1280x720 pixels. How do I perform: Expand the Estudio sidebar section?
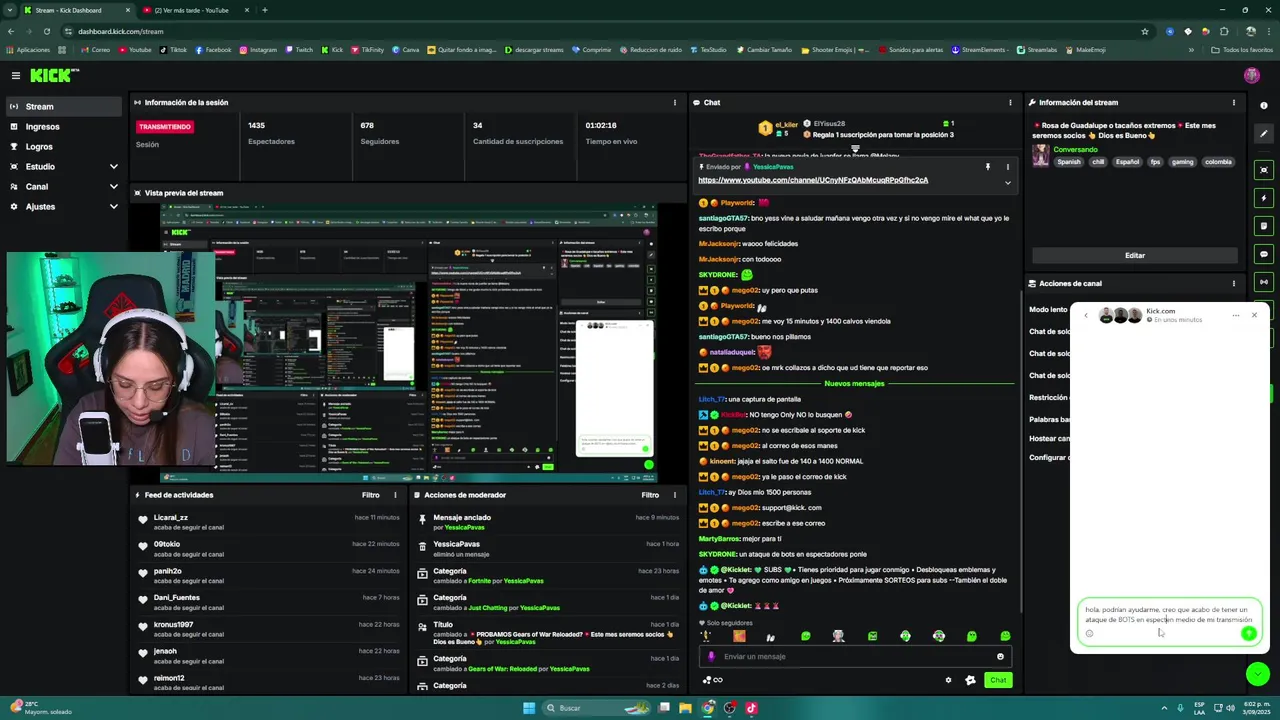click(64, 166)
